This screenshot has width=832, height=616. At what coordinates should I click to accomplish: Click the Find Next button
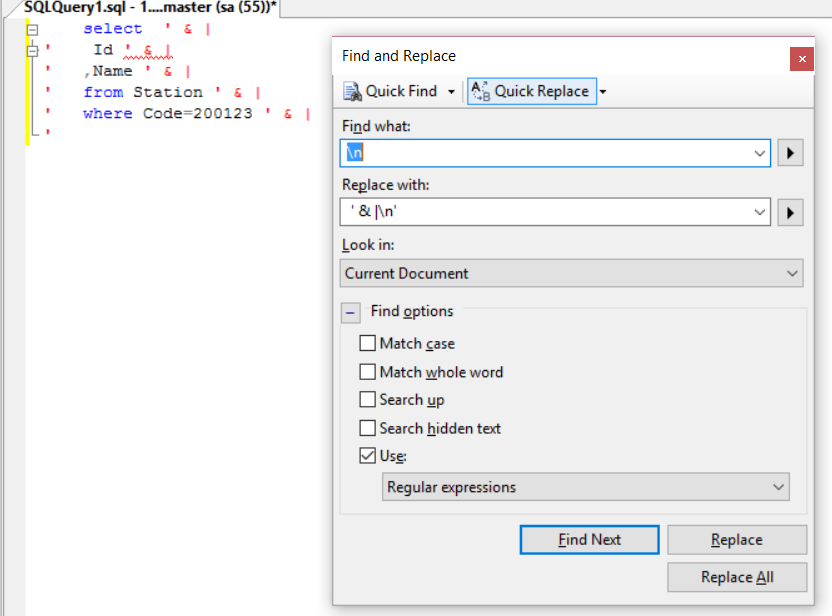pos(589,540)
